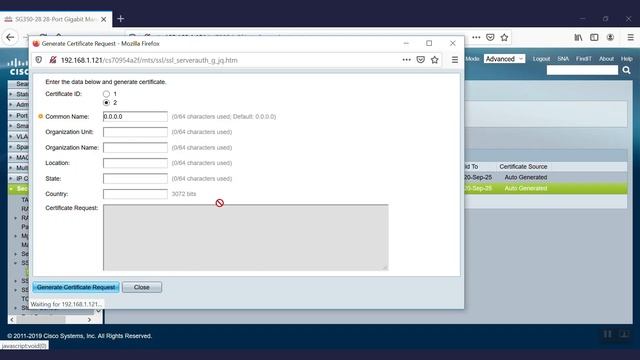The width and height of the screenshot is (640, 360).
Task: Click the SNA link
Action: pyautogui.click(x=563, y=59)
